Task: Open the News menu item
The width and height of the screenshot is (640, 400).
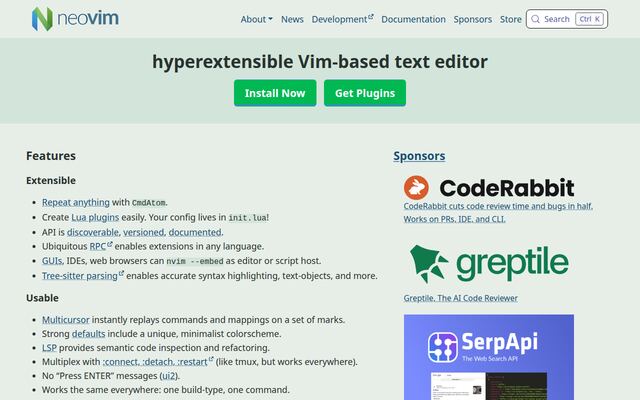Action: coord(292,19)
